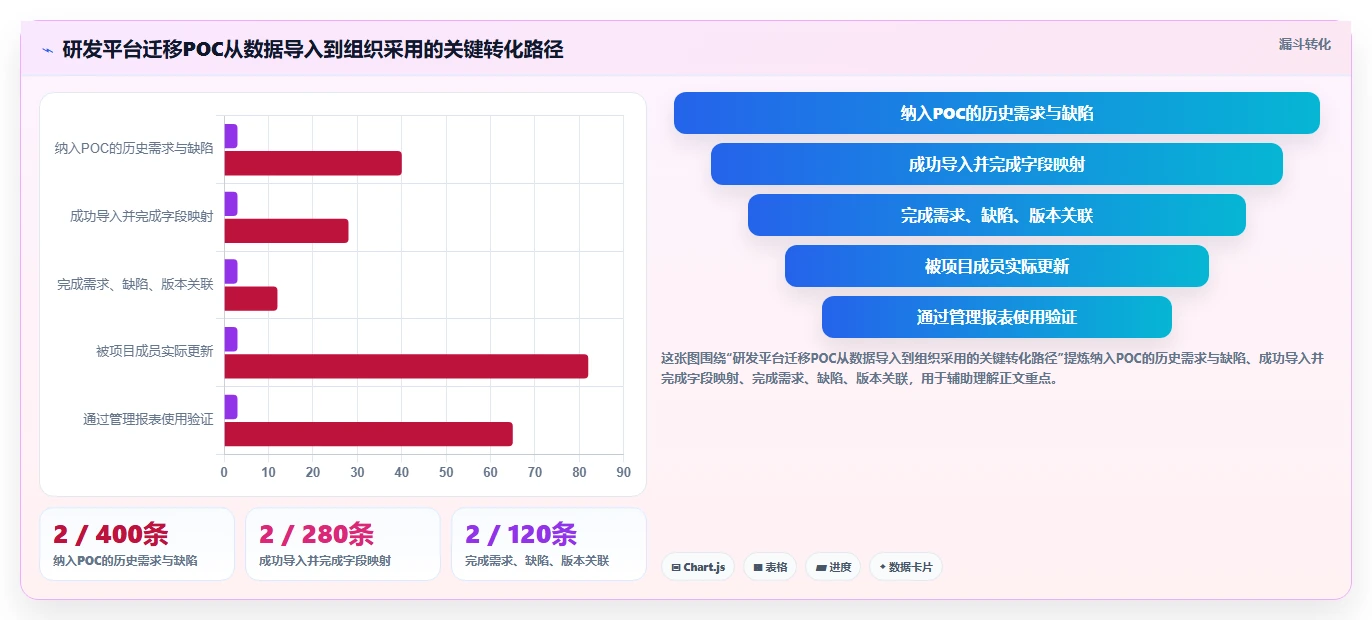Click y-axis label 纳入POC的历史需求与缺陷

[134, 148]
